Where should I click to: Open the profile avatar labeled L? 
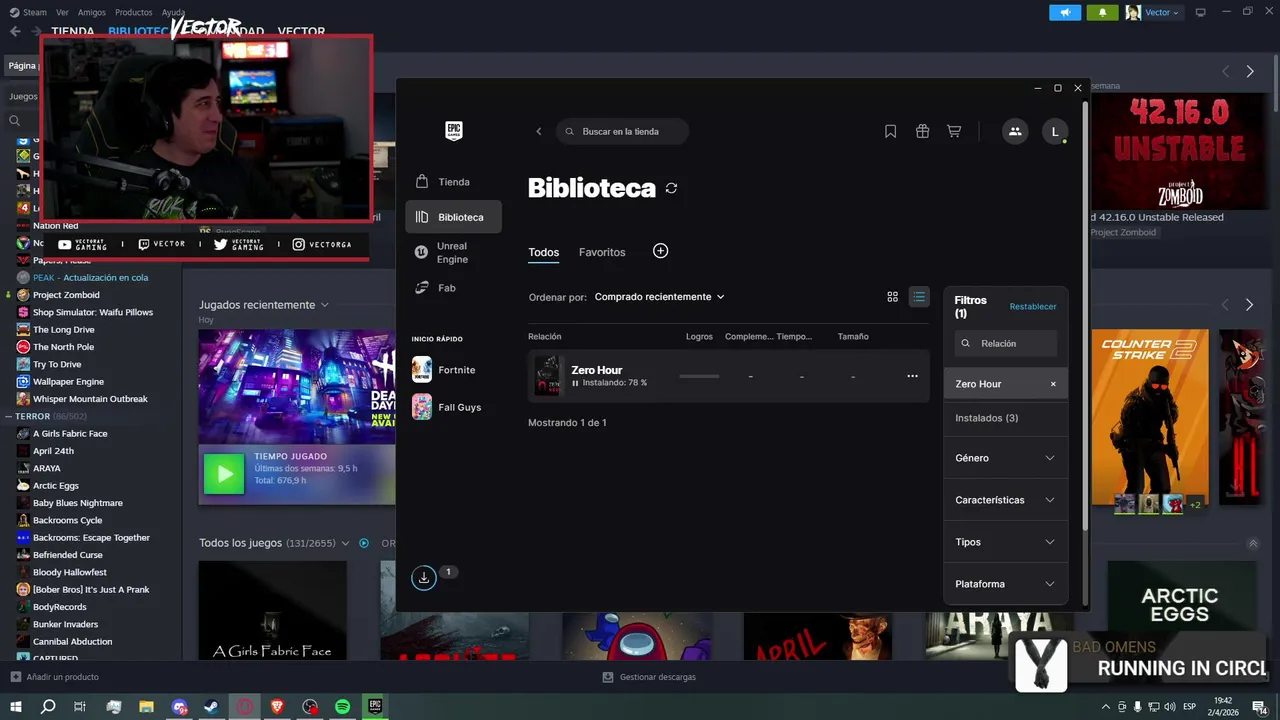pos(1055,131)
